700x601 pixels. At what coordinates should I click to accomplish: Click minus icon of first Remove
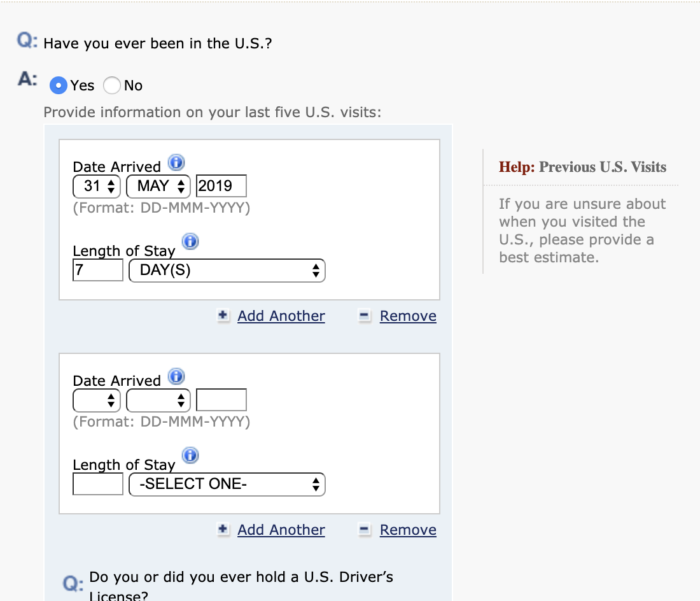click(365, 316)
